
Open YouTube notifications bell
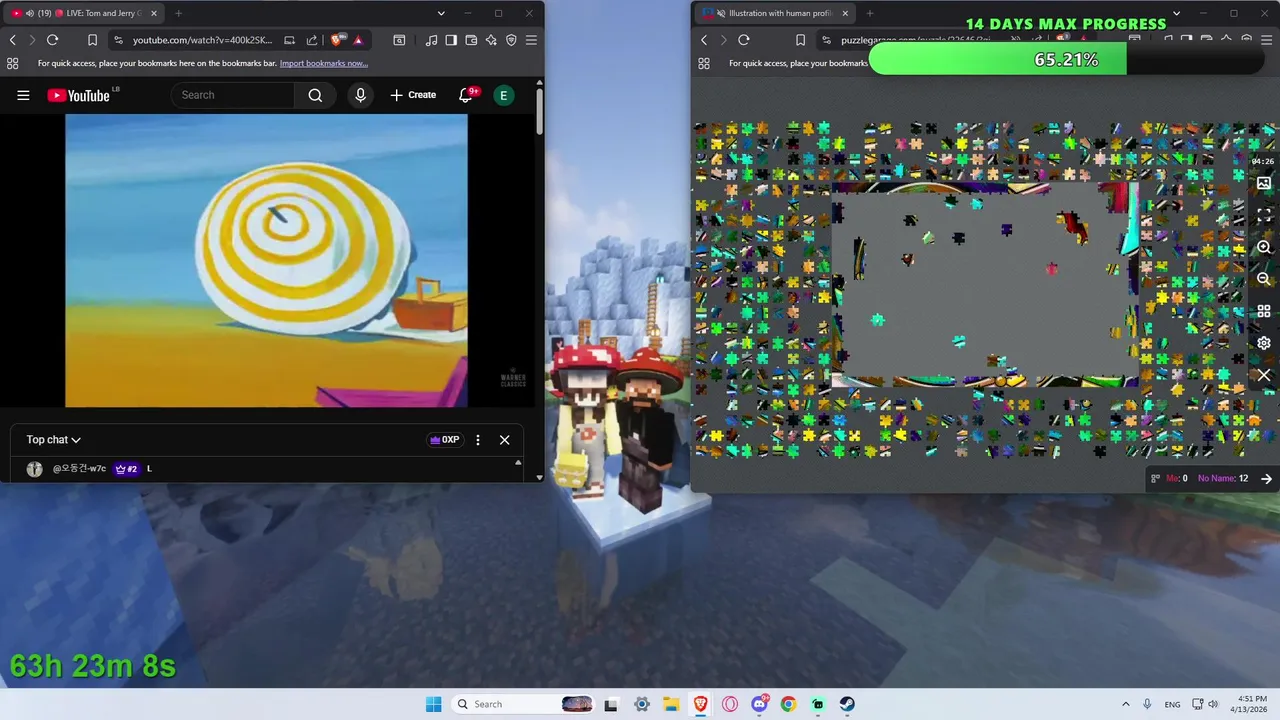(x=465, y=95)
